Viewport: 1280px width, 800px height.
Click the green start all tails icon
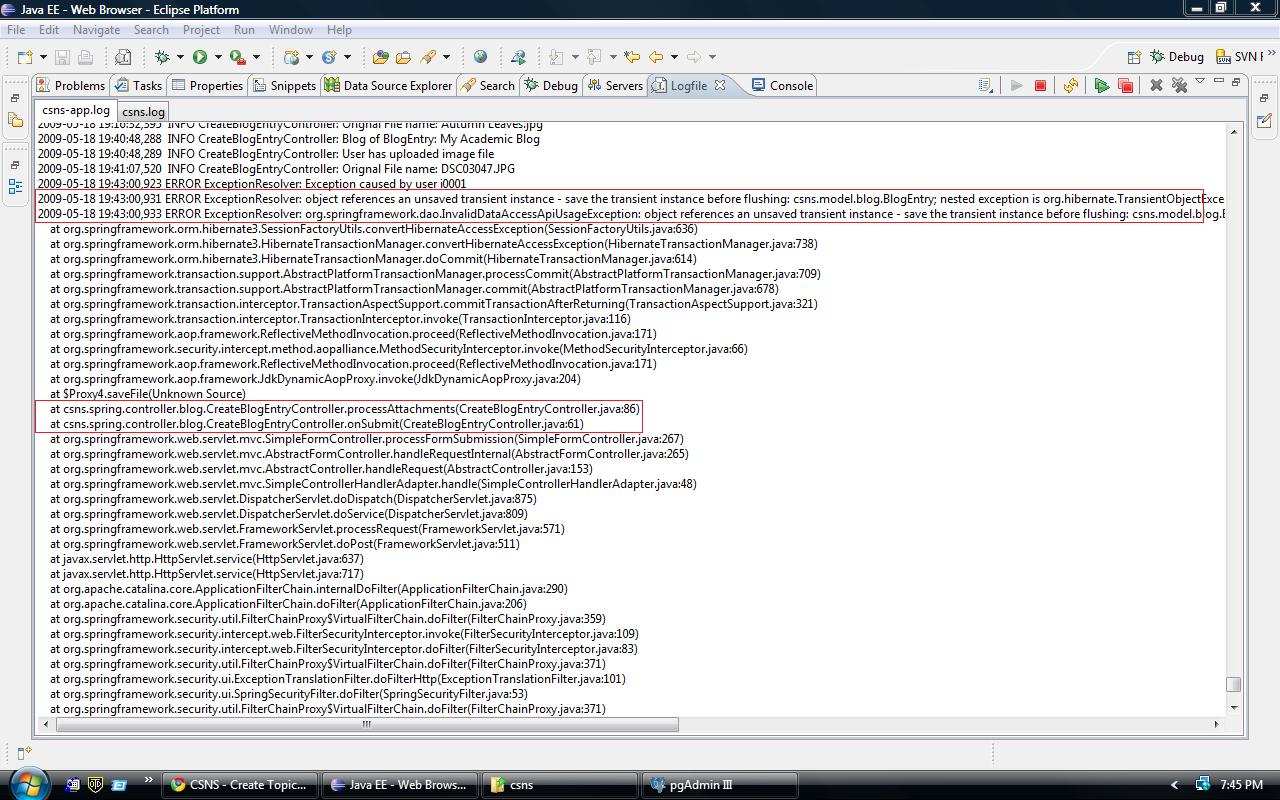[x=1101, y=86]
